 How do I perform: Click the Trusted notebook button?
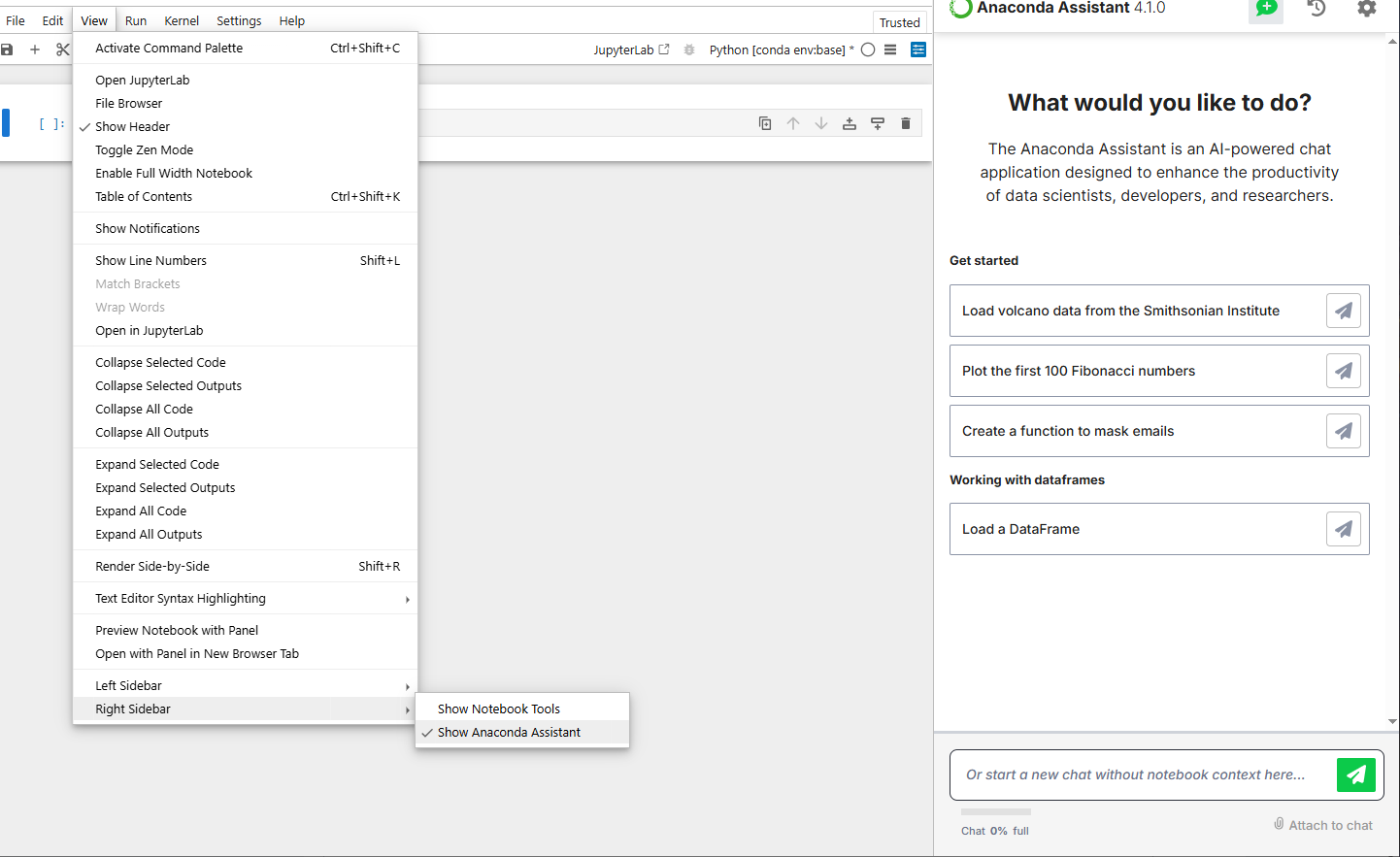coord(899,22)
